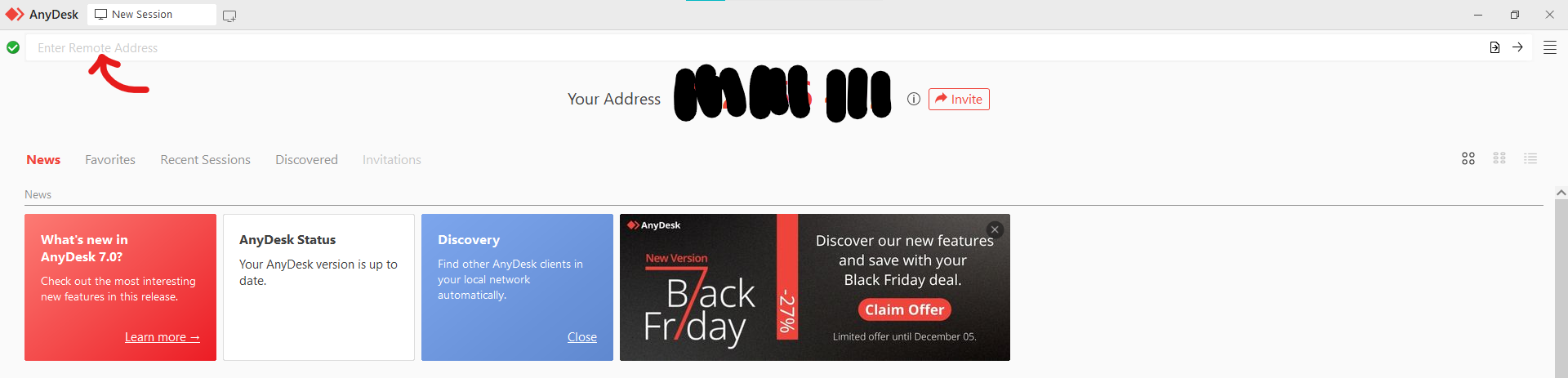
Task: Click the file transfer browse icon
Action: click(1494, 47)
